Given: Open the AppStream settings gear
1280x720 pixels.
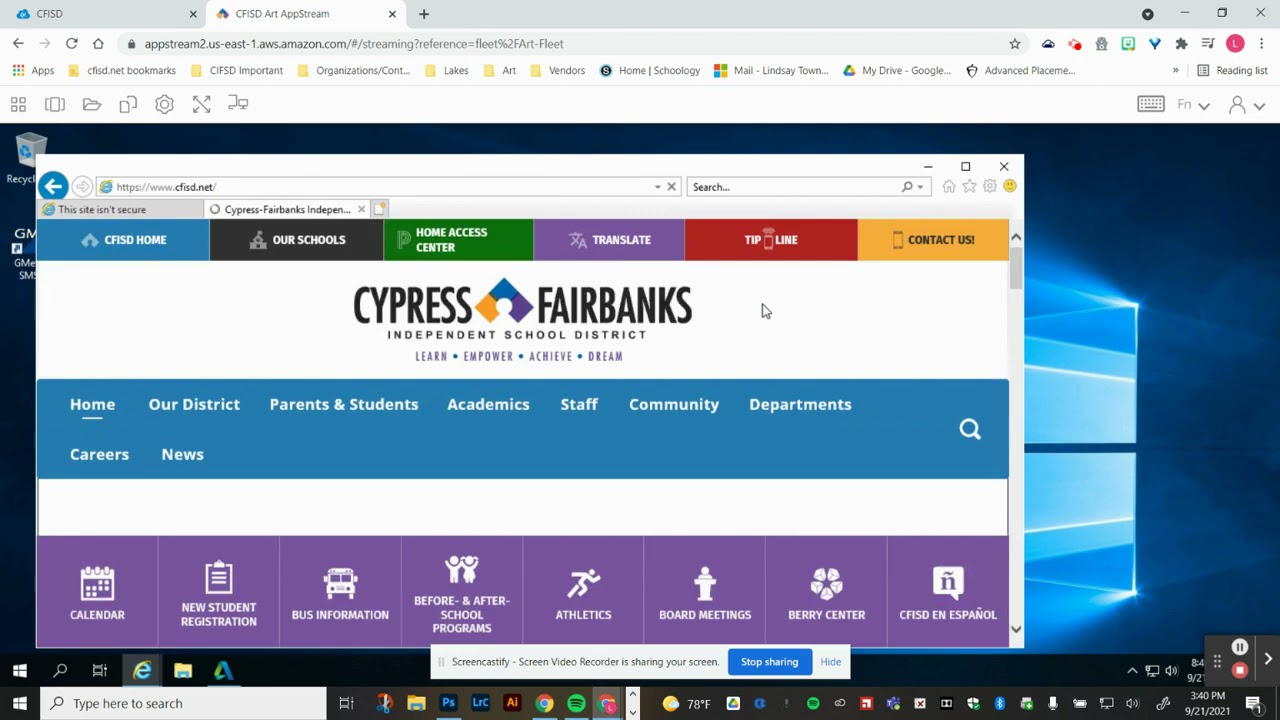Looking at the screenshot, I should [165, 104].
